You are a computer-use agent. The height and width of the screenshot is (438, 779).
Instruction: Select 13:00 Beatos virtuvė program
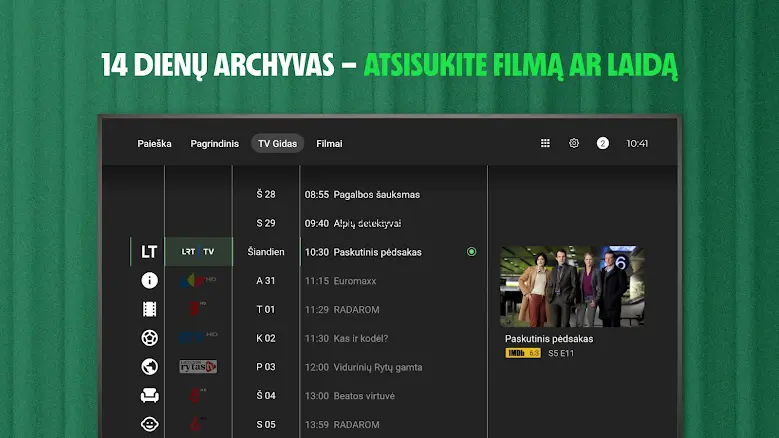pos(350,396)
